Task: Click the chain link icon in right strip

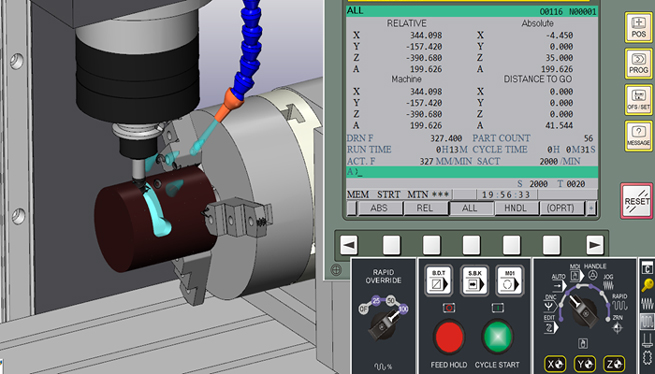Action: click(648, 359)
